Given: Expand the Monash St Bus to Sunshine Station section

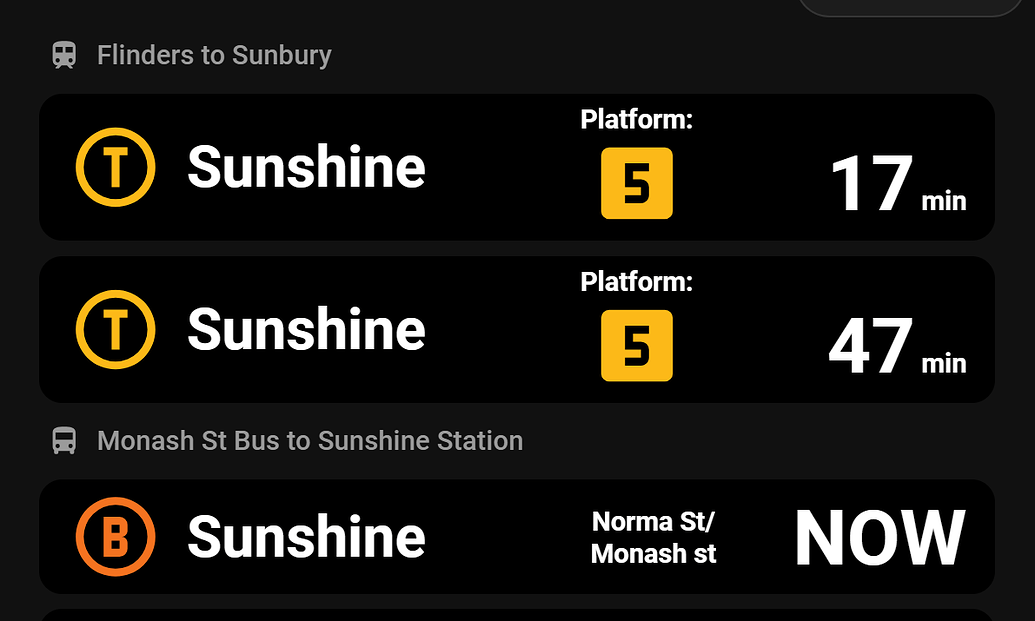Looking at the screenshot, I should (x=309, y=440).
